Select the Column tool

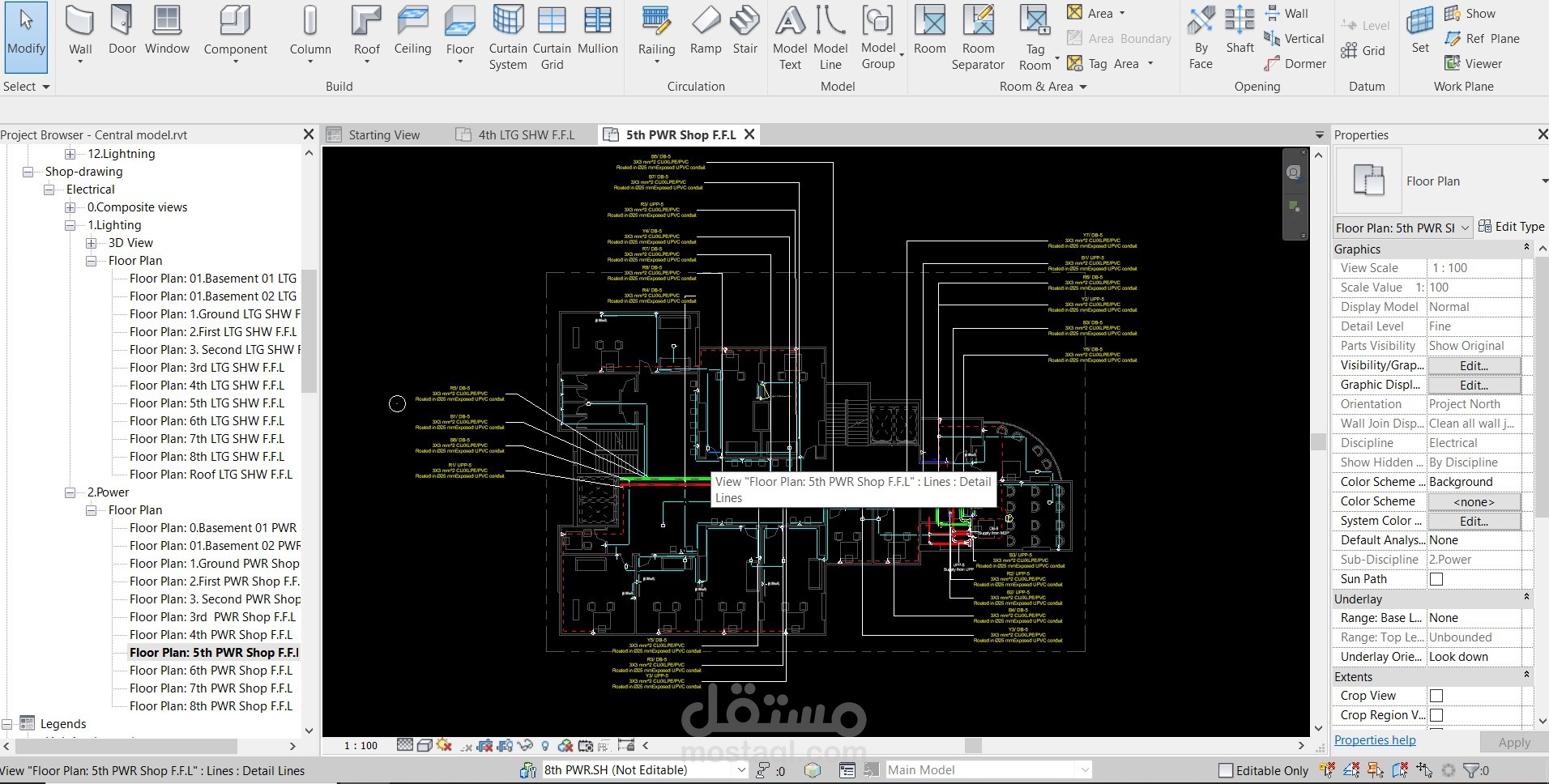[310, 32]
